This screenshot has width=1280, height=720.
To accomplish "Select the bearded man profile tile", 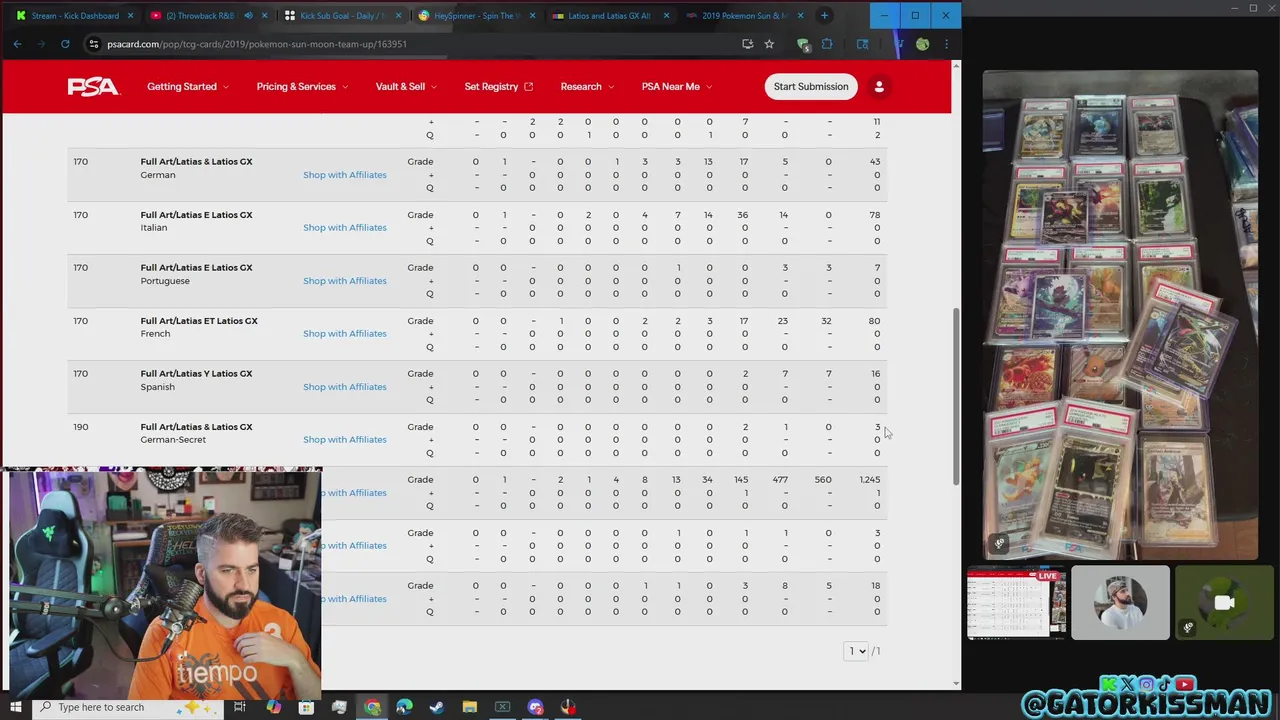I will [x=1120, y=603].
